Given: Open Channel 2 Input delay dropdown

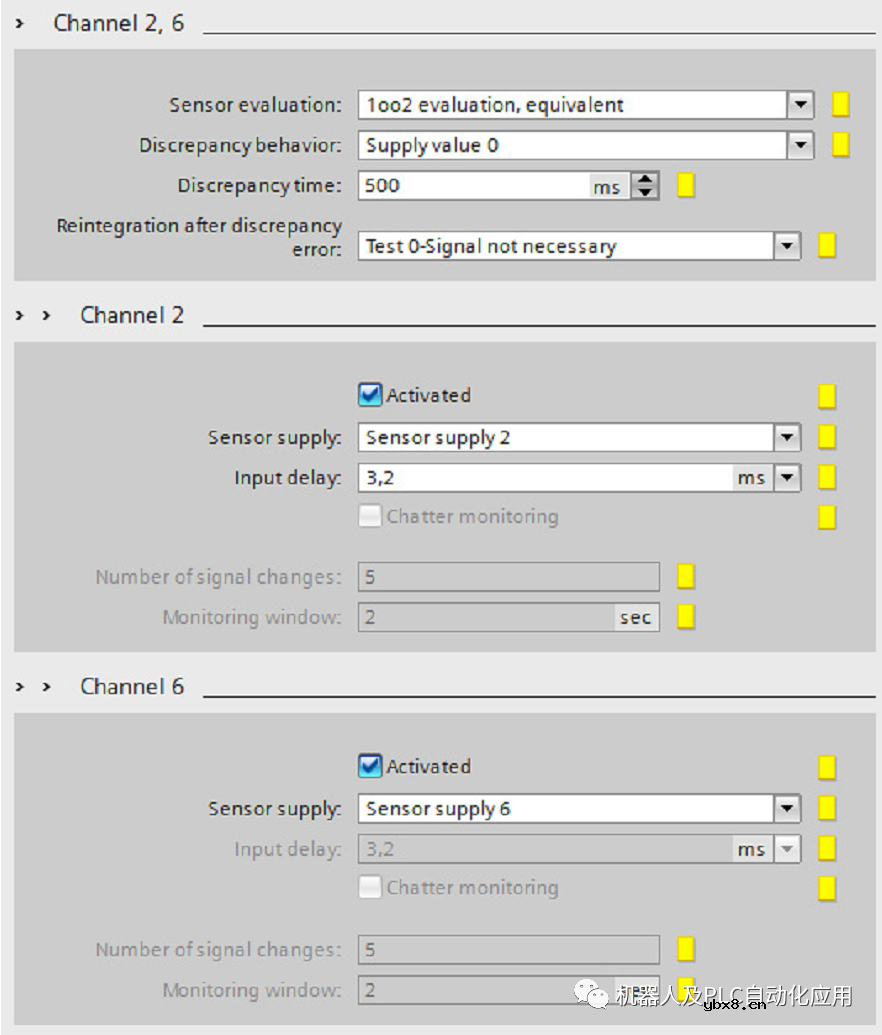Looking at the screenshot, I should [787, 478].
